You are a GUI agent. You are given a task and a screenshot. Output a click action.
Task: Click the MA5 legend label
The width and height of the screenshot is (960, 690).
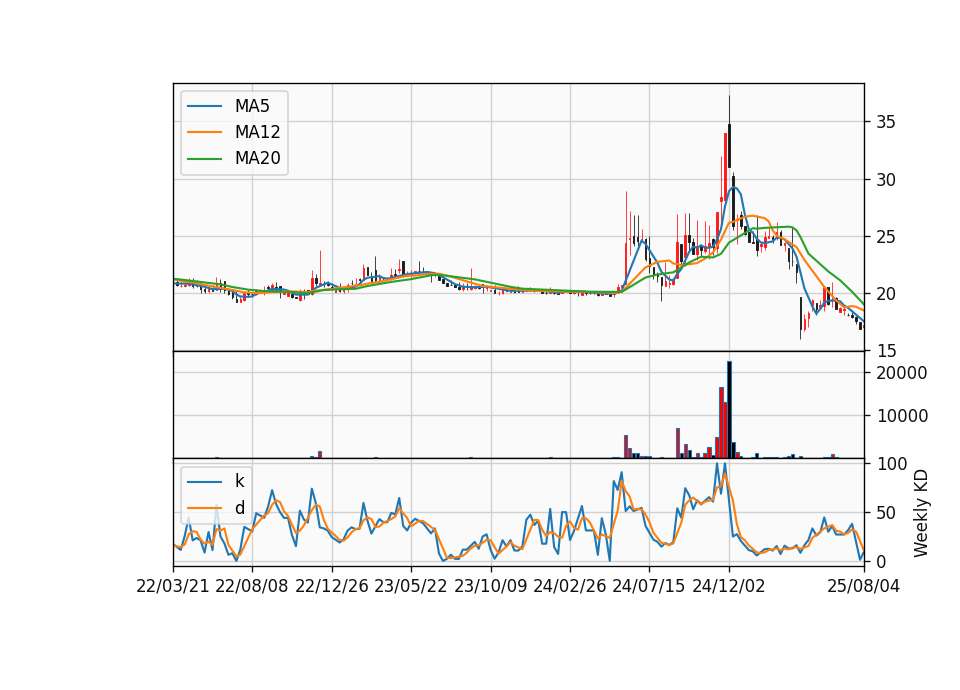tap(252, 106)
